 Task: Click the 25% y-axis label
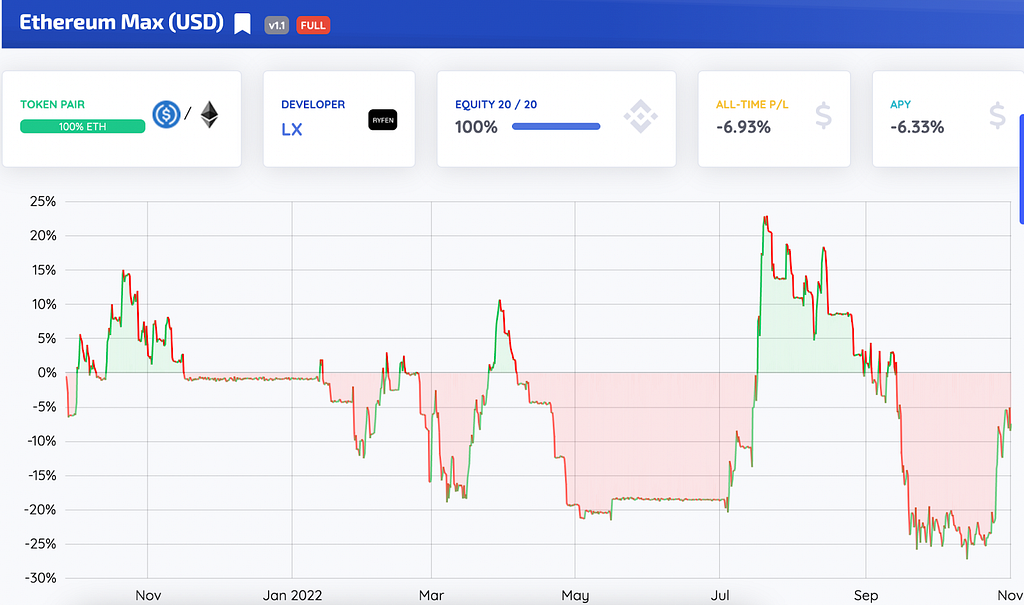click(x=43, y=201)
